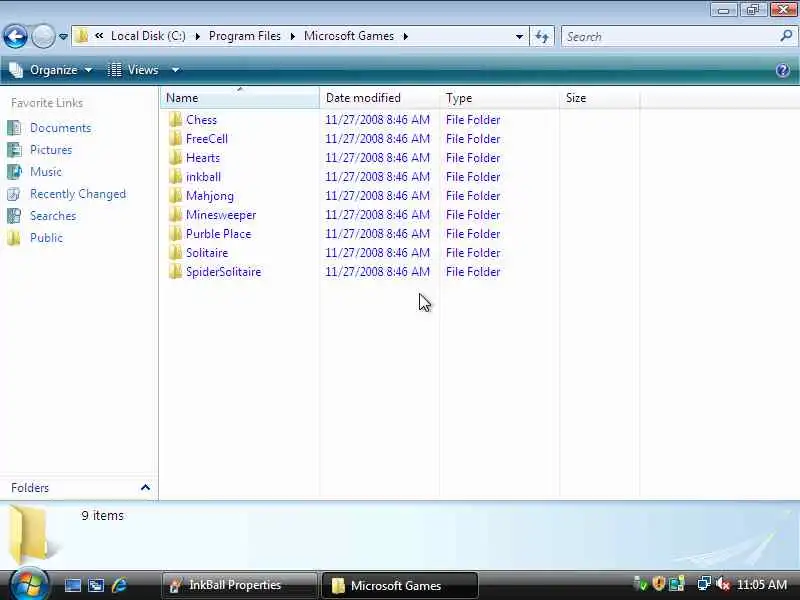Open the Help question mark icon

pyautogui.click(x=783, y=70)
